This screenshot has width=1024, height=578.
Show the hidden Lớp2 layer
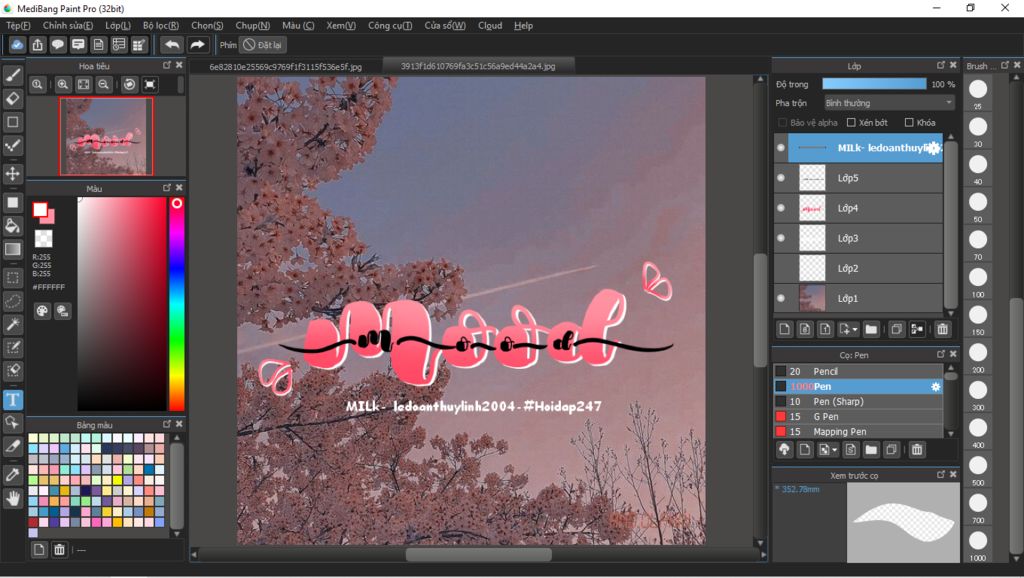(780, 268)
